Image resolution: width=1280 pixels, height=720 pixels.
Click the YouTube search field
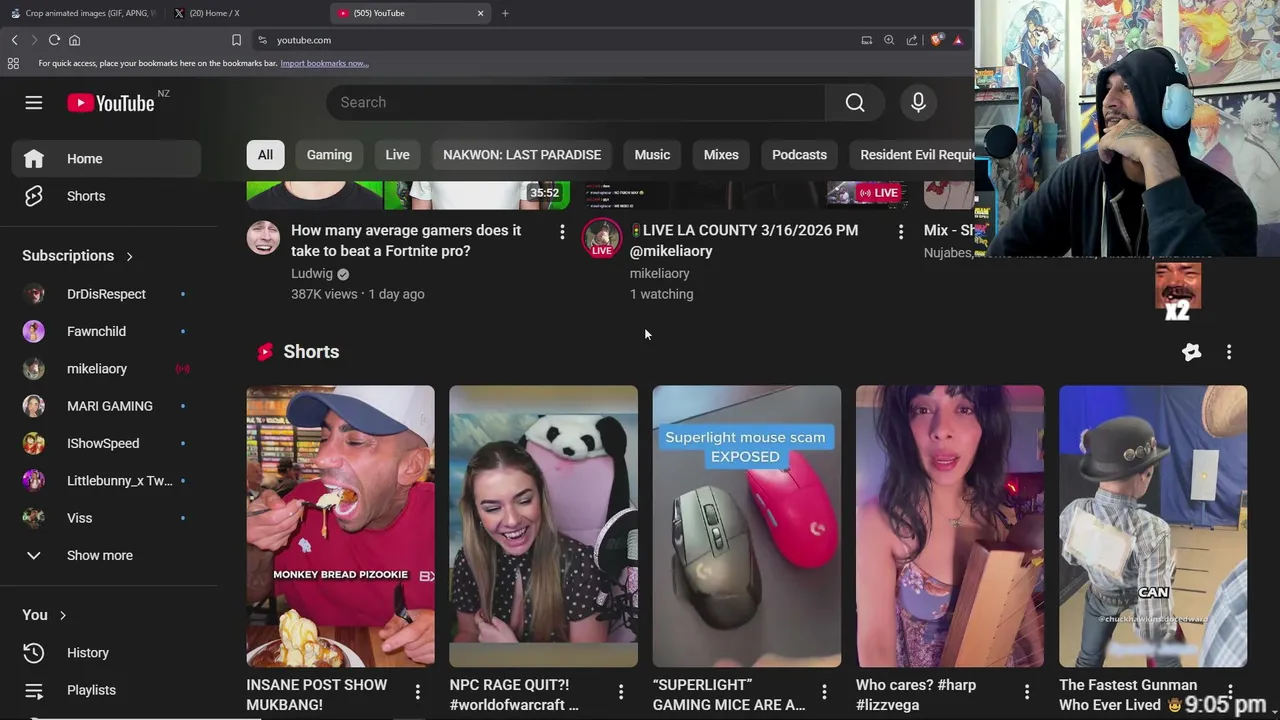(575, 102)
